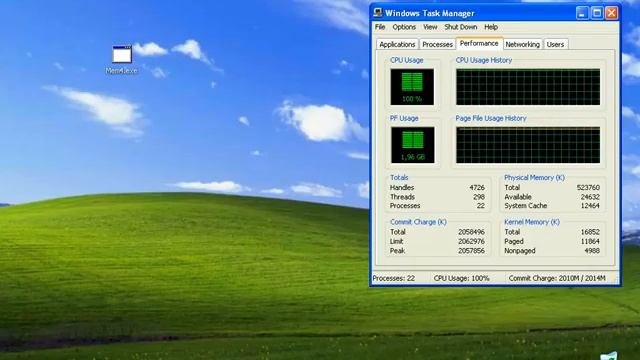Click Physical Memory Total value 523760
This screenshot has height=360, width=640.
click(588, 188)
